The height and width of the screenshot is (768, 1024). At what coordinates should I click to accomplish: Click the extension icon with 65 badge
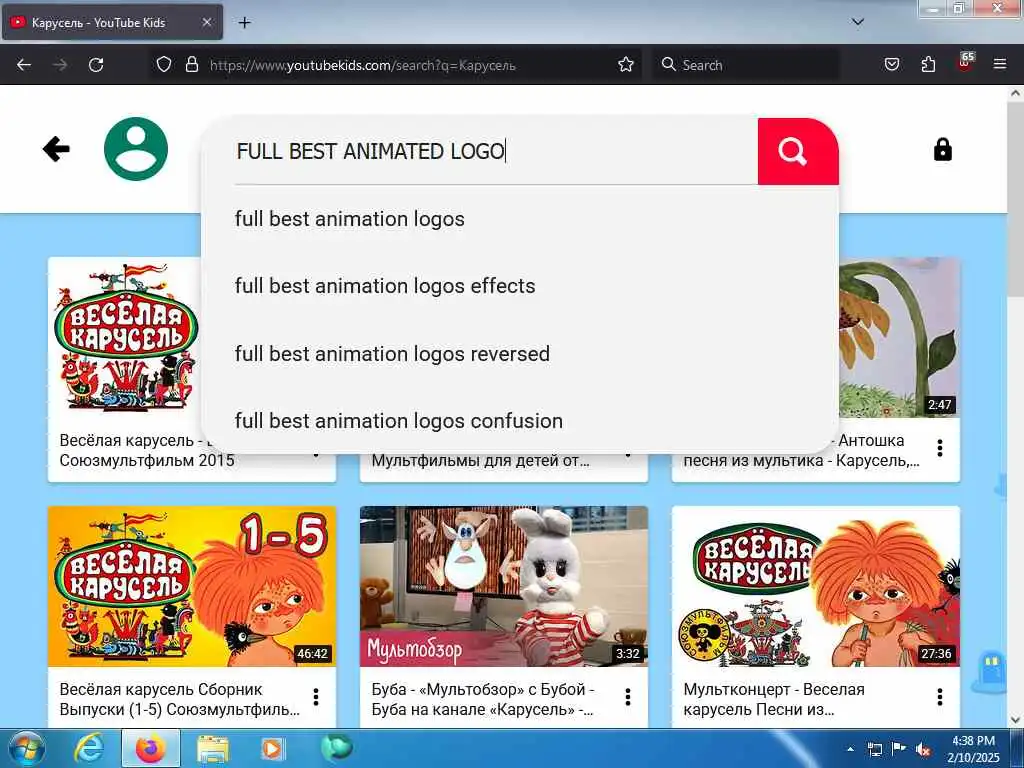tap(965, 63)
